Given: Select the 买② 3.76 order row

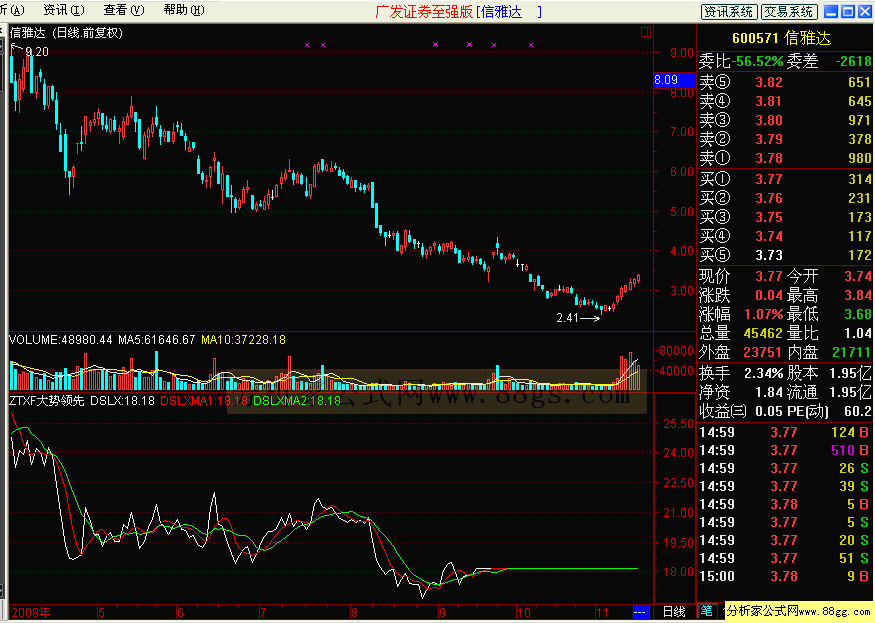Looking at the screenshot, I should tap(785, 198).
